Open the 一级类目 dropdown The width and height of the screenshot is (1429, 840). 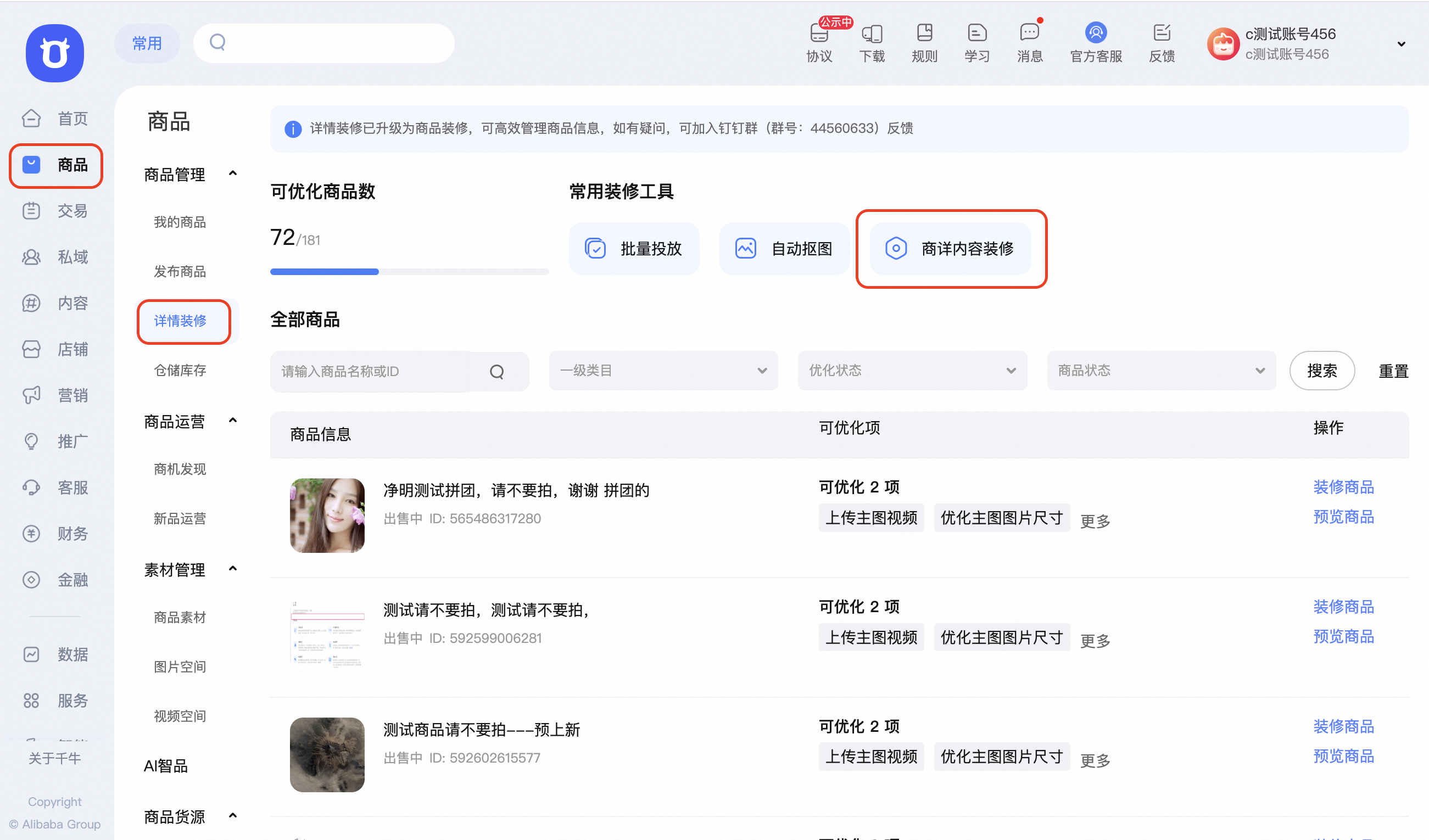click(x=663, y=371)
